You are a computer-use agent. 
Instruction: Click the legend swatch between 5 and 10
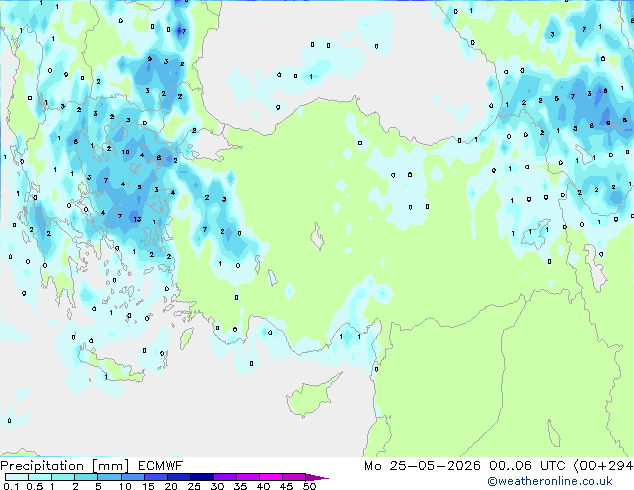pos(109,477)
